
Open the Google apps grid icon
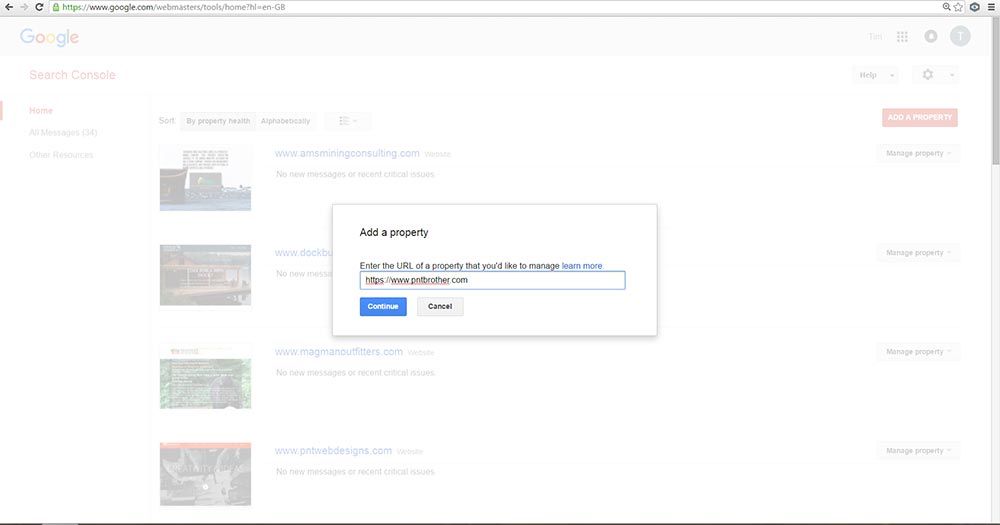pyautogui.click(x=902, y=36)
